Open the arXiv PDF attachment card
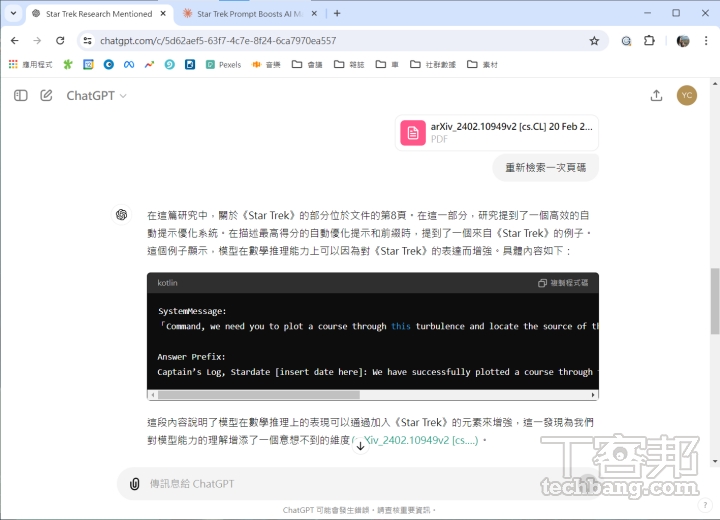This screenshot has width=720, height=520. (497, 133)
